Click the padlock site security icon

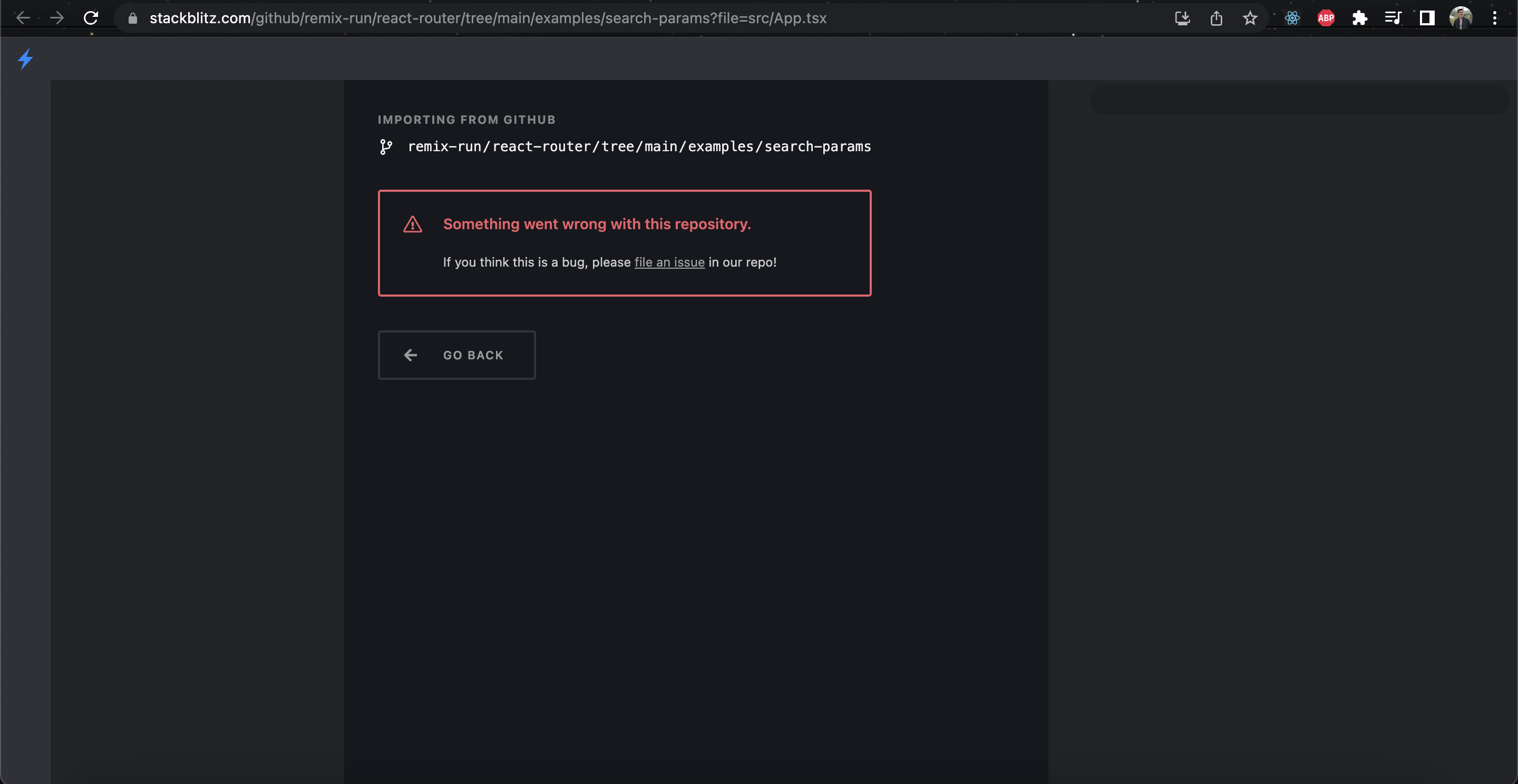click(133, 18)
